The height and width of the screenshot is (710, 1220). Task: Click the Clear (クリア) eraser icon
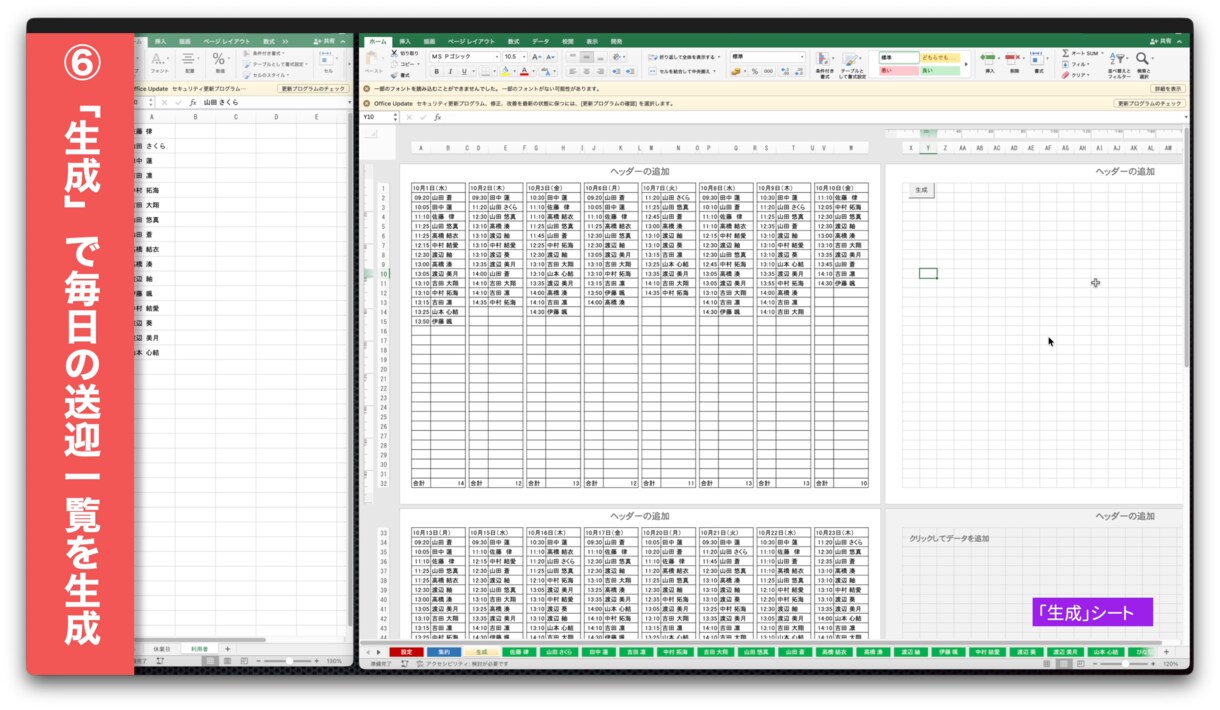coord(1065,75)
